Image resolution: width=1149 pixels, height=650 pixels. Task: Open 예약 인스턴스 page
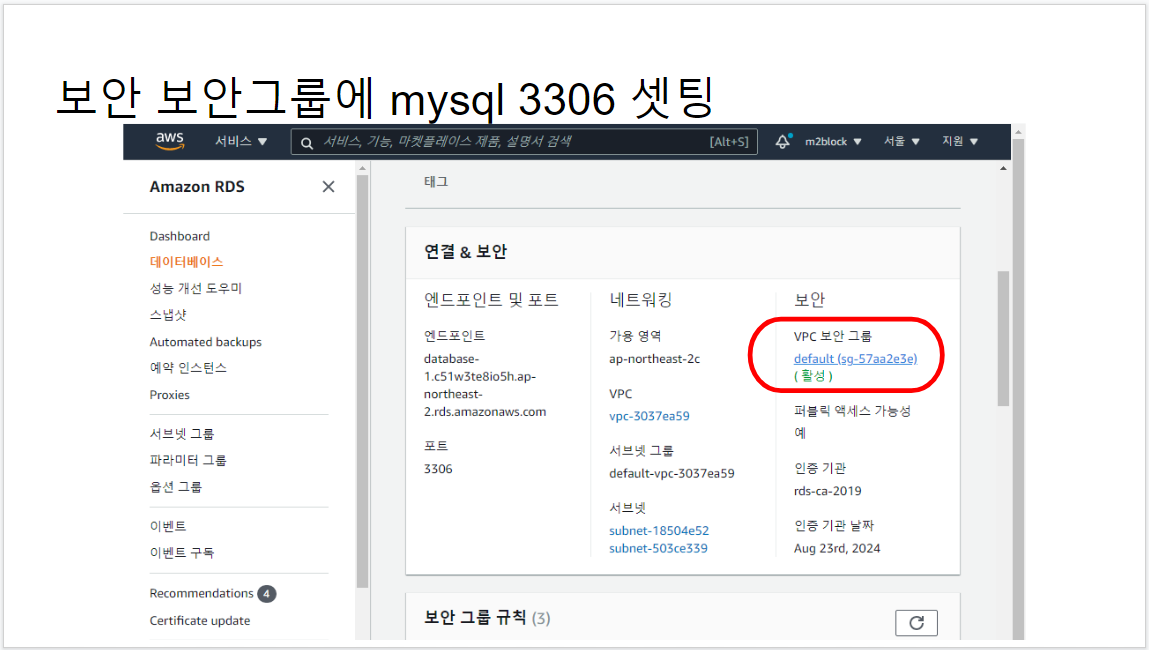click(188, 368)
